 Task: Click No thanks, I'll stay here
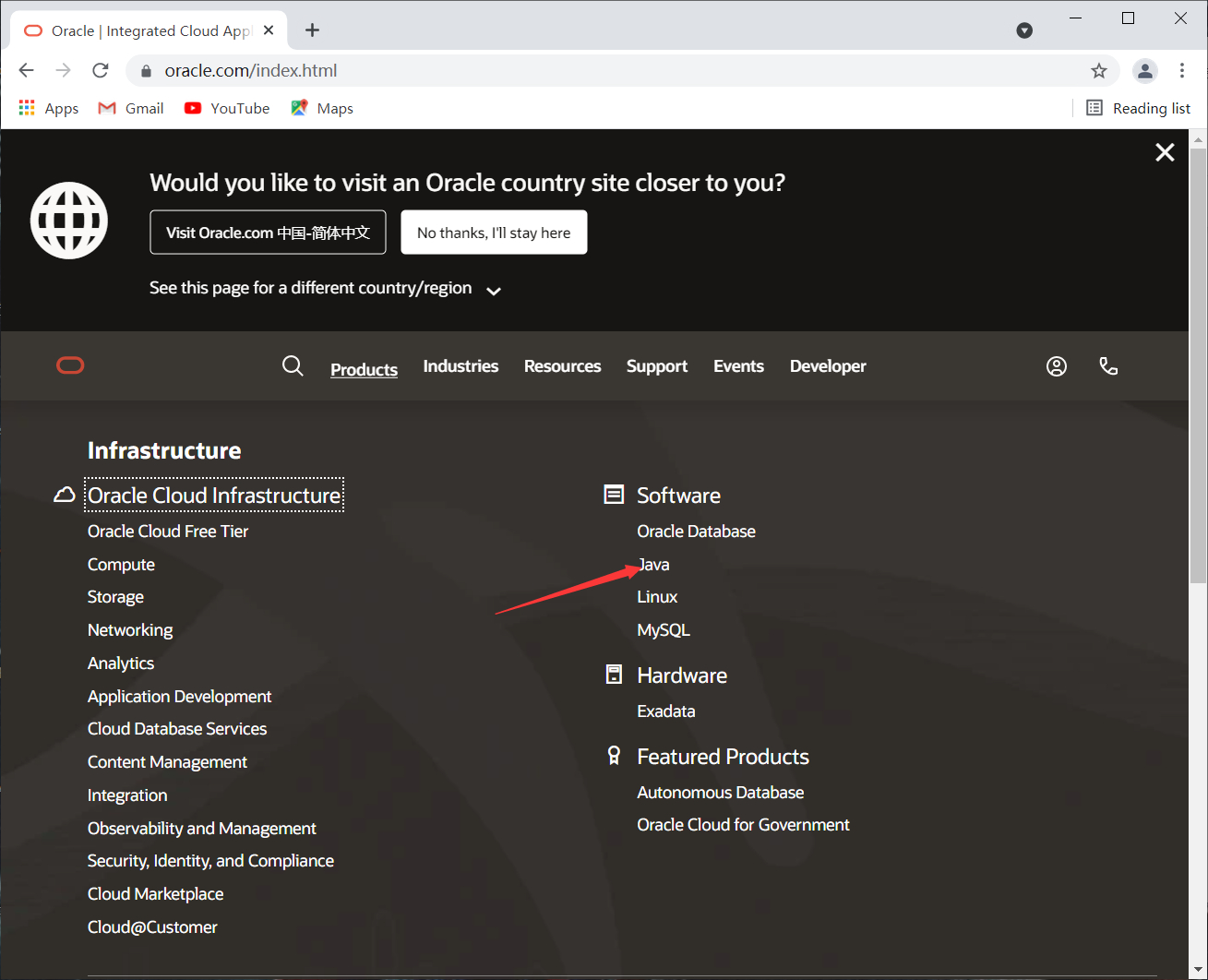[494, 233]
